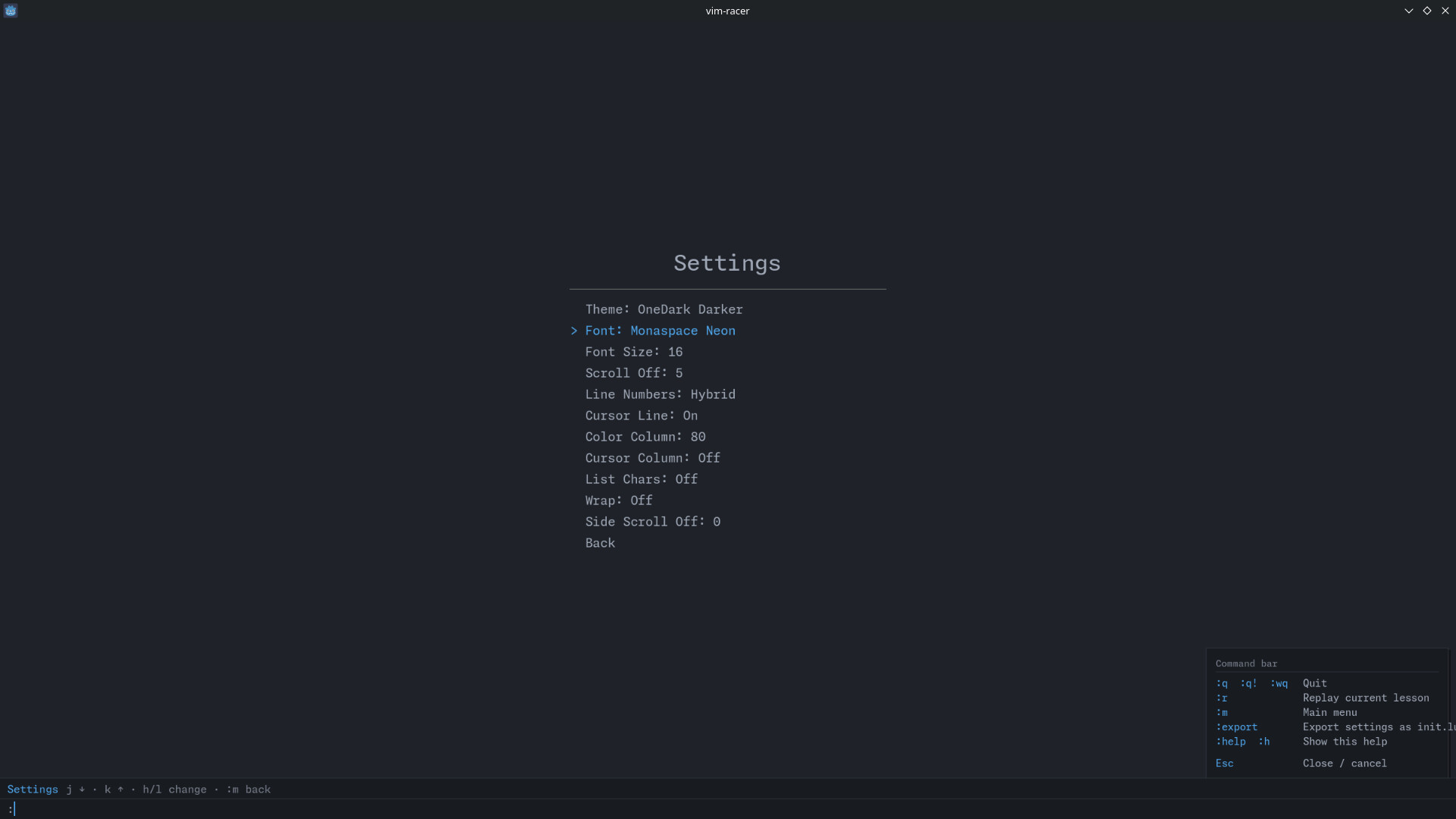Click the Settings label in status bar

pos(33,789)
